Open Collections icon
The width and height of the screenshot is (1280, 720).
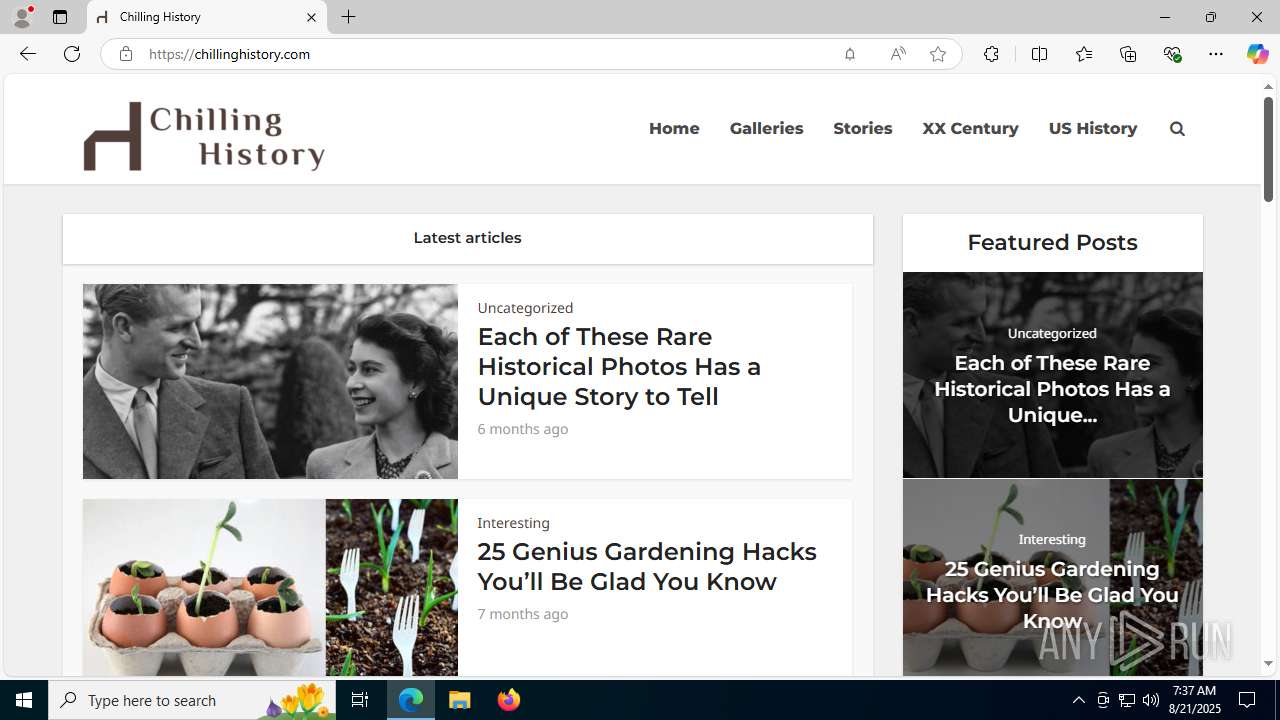1128,54
